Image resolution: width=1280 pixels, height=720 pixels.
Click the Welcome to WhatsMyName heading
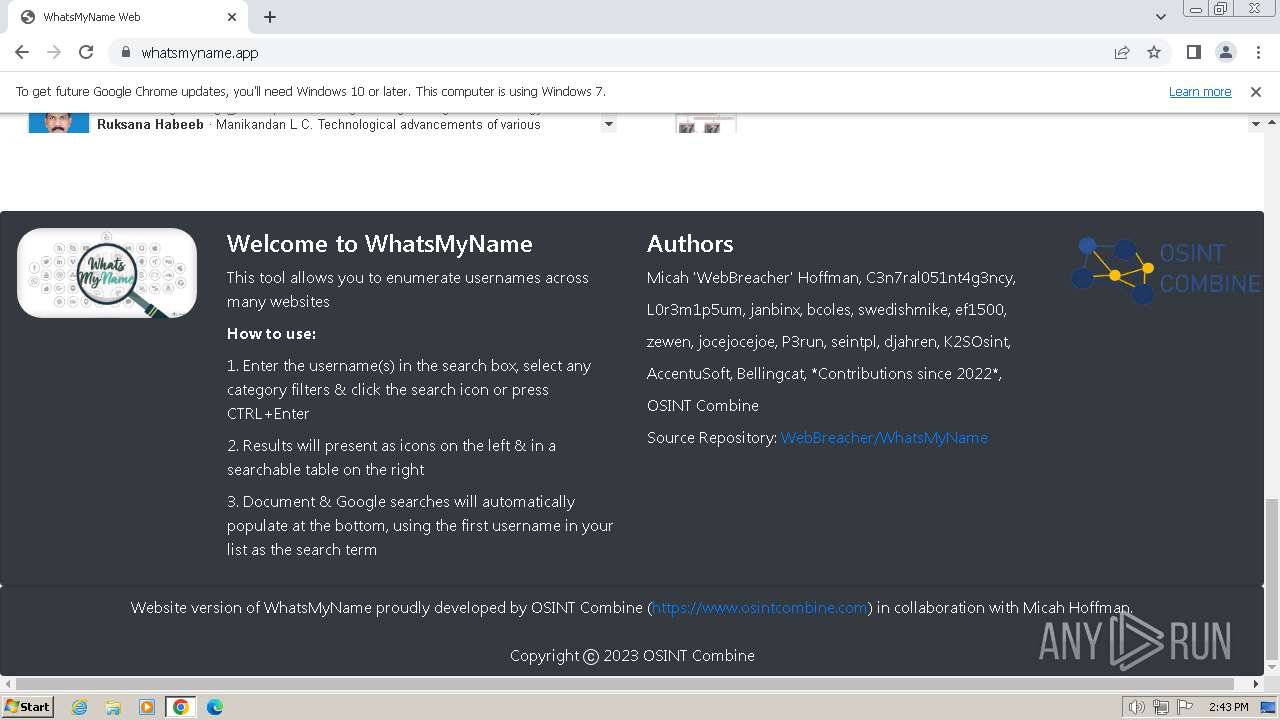click(x=379, y=244)
